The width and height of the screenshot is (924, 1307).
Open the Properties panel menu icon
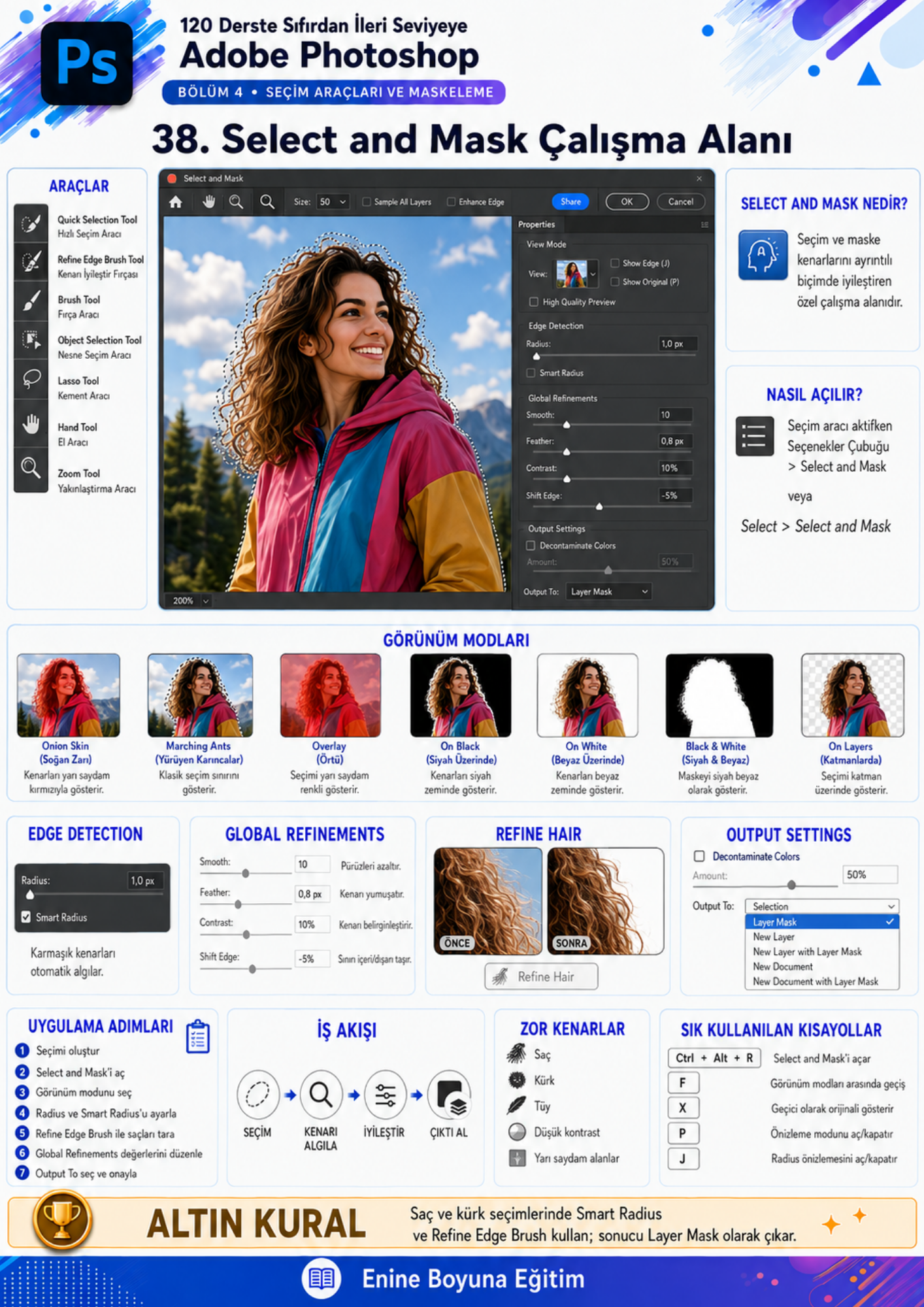click(x=704, y=225)
